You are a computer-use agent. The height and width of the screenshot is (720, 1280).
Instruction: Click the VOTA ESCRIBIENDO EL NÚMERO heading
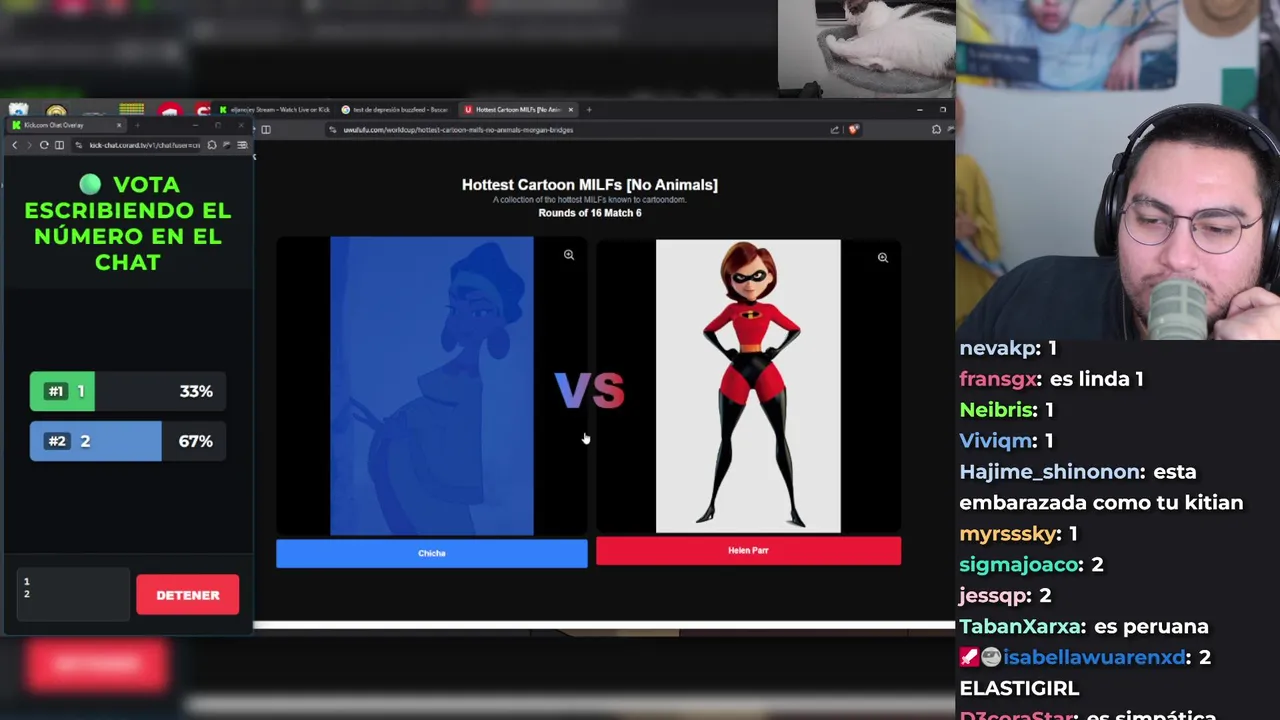coord(127,224)
